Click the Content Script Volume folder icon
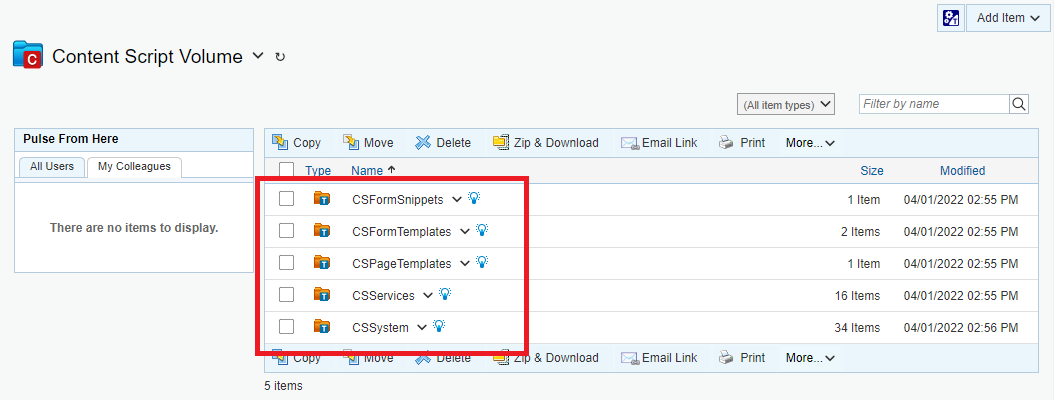 pyautogui.click(x=28, y=55)
